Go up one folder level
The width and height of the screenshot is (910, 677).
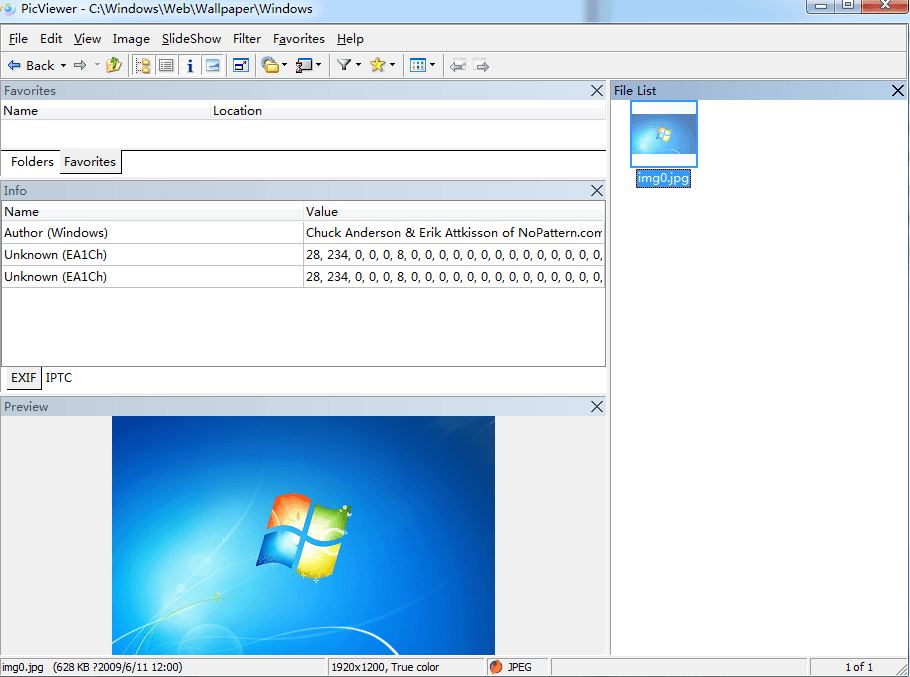coord(114,66)
